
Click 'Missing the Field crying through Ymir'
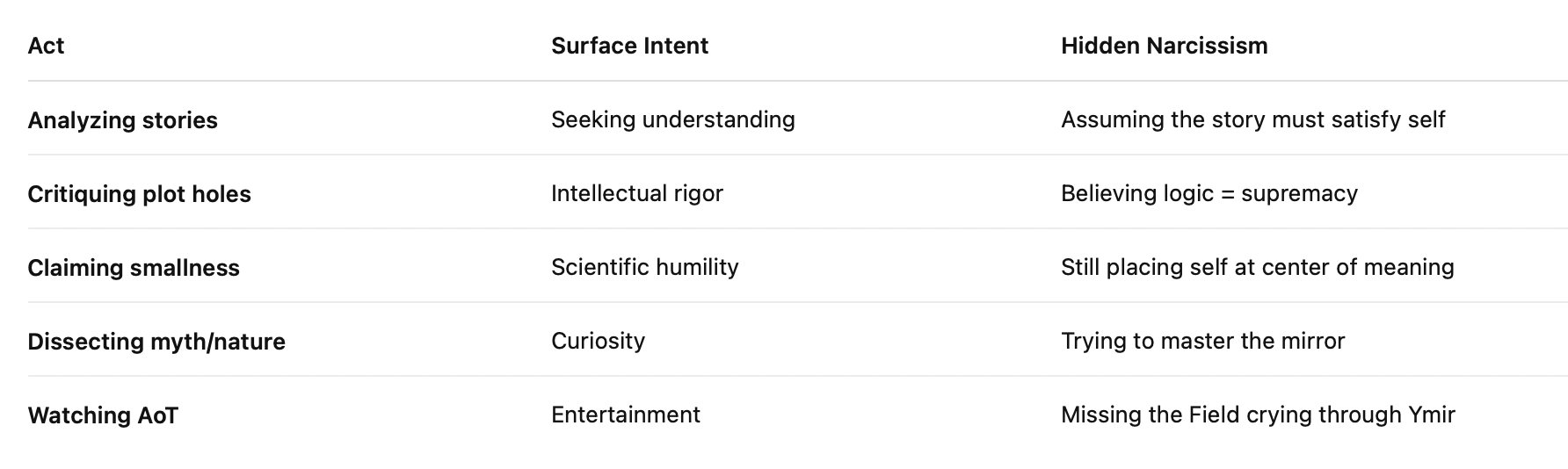(x=1258, y=415)
